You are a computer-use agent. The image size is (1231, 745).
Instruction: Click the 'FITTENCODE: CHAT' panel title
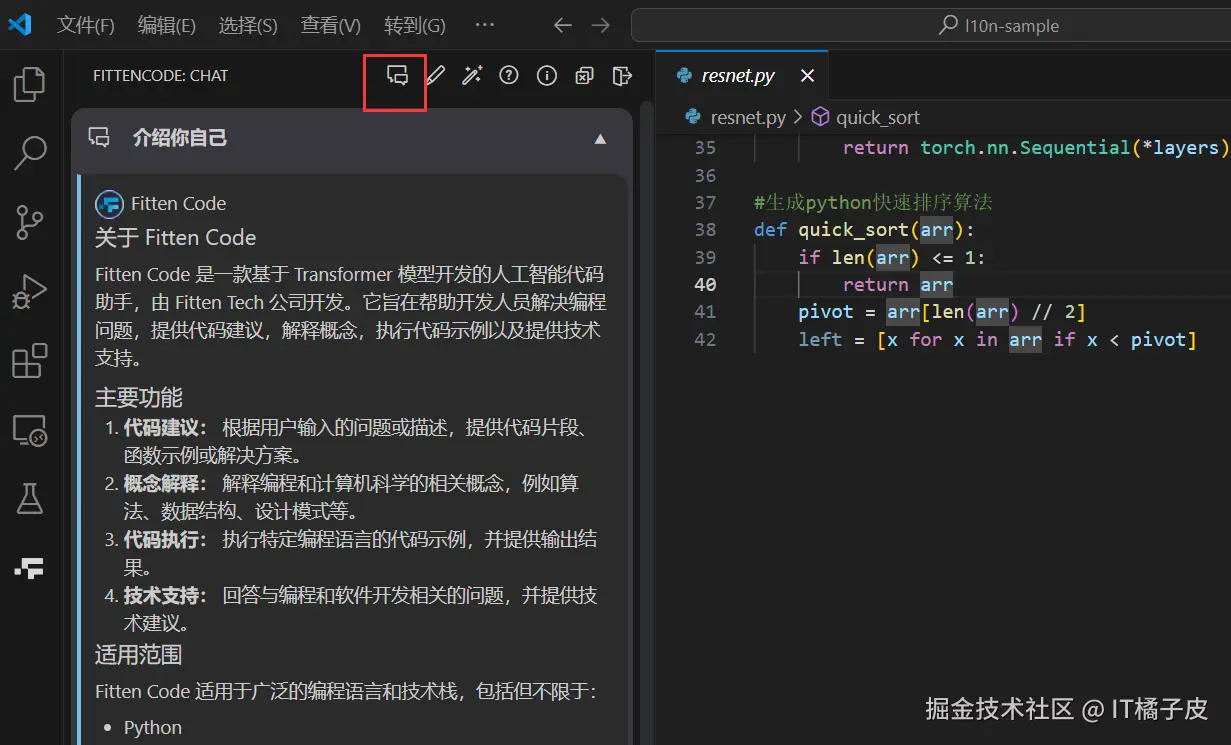pyautogui.click(x=160, y=76)
